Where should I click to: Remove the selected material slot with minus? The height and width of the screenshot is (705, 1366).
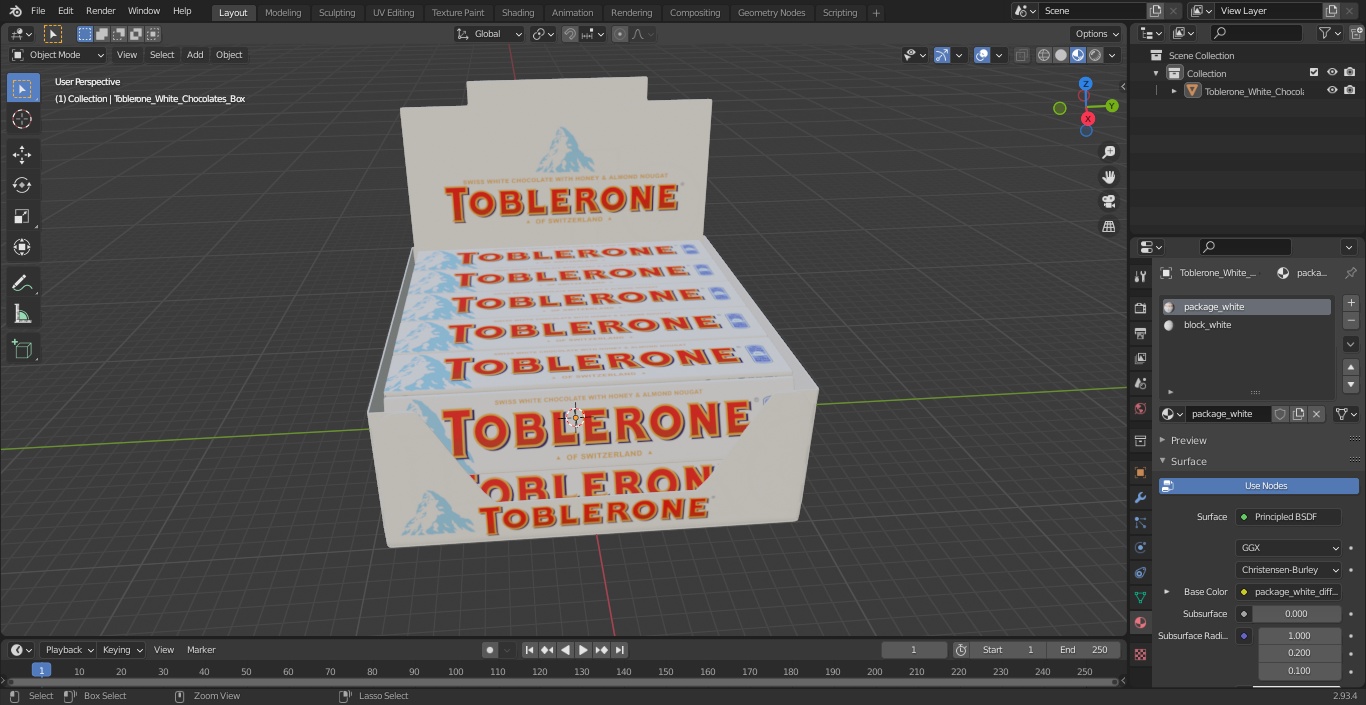(x=1351, y=321)
